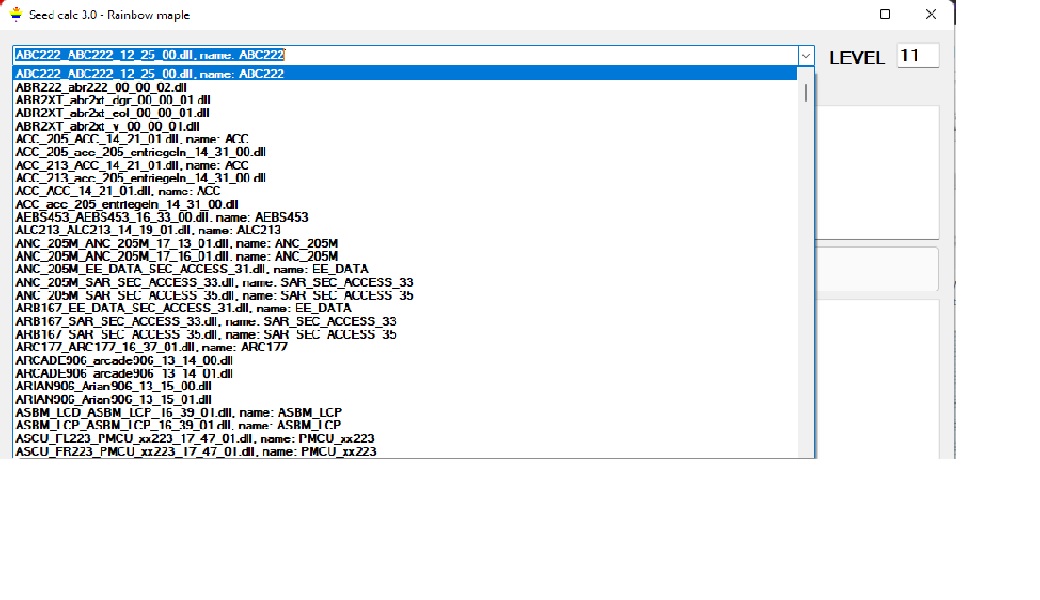
Task: Choose ASCU_FL223_PMCU_xx223_17_47_01.dll
Action: click(405, 439)
